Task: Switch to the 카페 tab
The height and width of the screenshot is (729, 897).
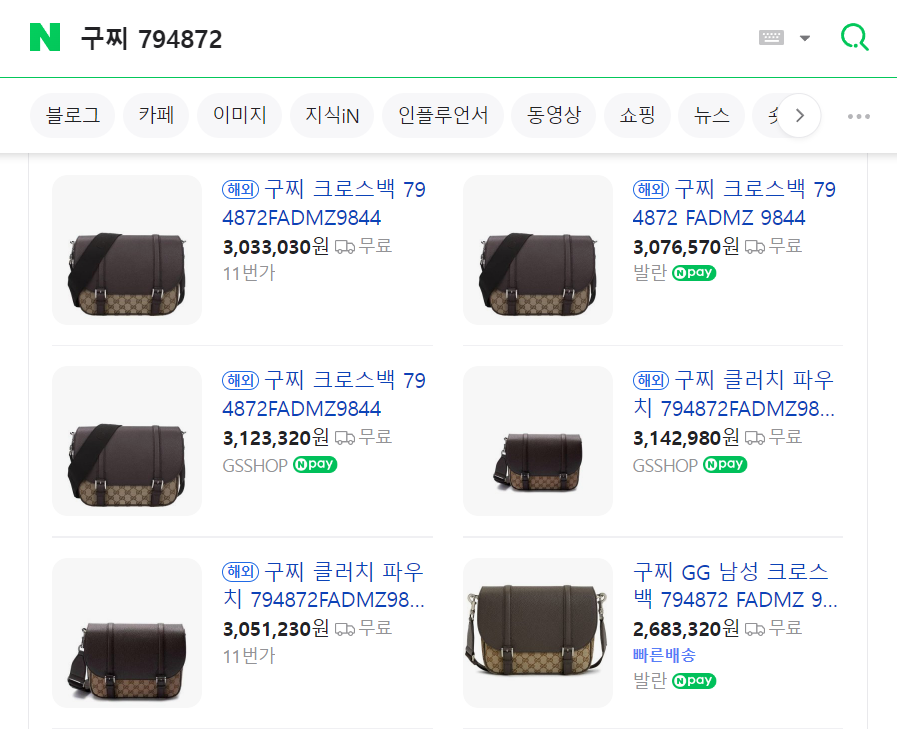Action: click(156, 115)
